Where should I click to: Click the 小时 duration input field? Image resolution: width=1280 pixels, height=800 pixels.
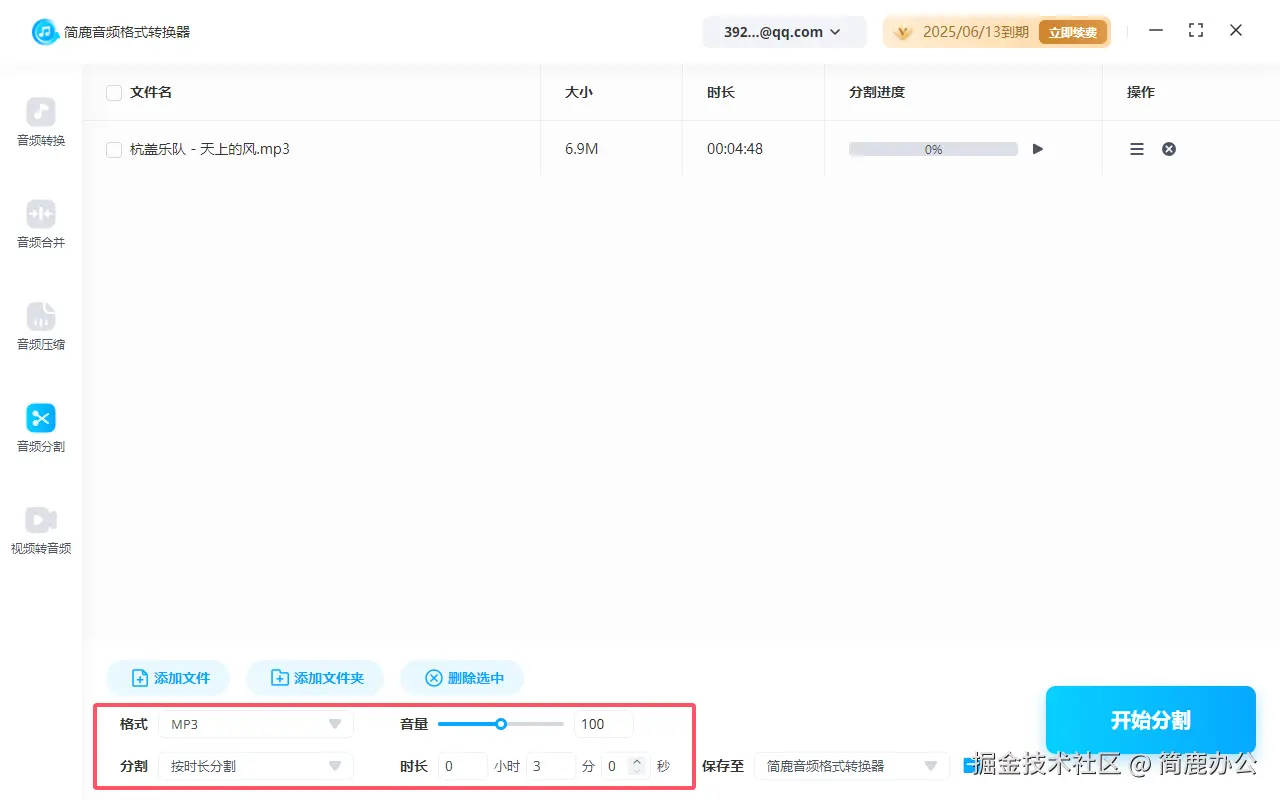463,767
